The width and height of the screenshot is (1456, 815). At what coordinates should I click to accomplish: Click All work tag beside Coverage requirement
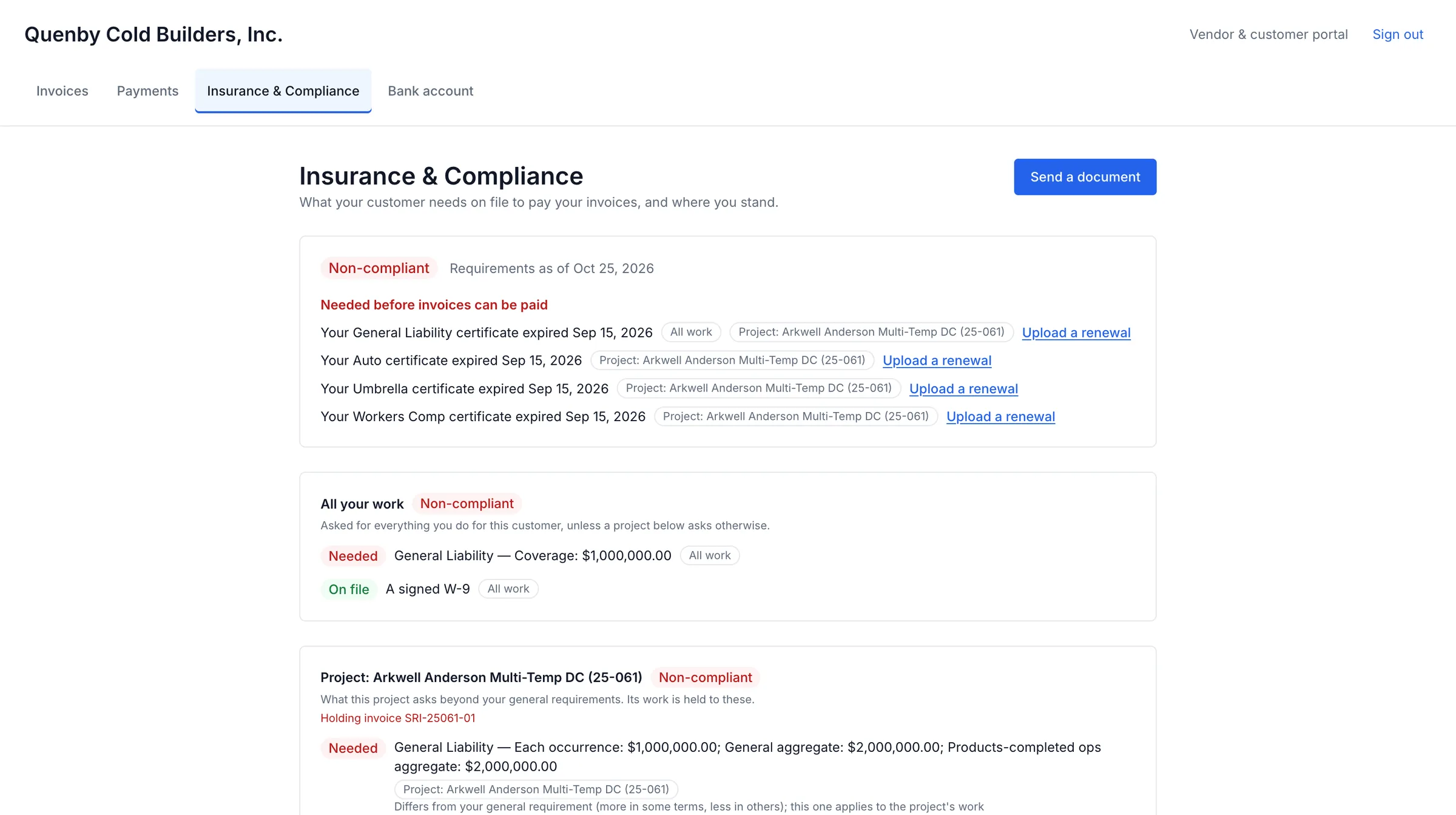(x=710, y=555)
